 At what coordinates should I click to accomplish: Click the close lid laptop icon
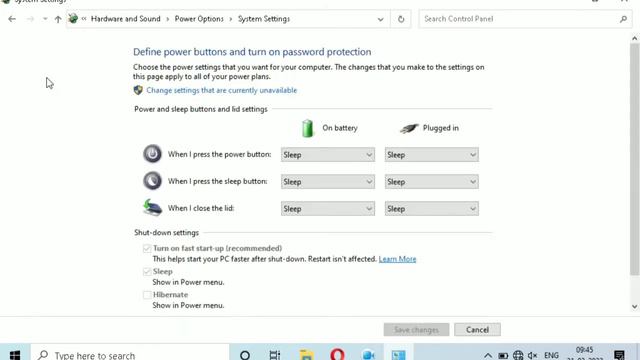pyautogui.click(x=152, y=208)
